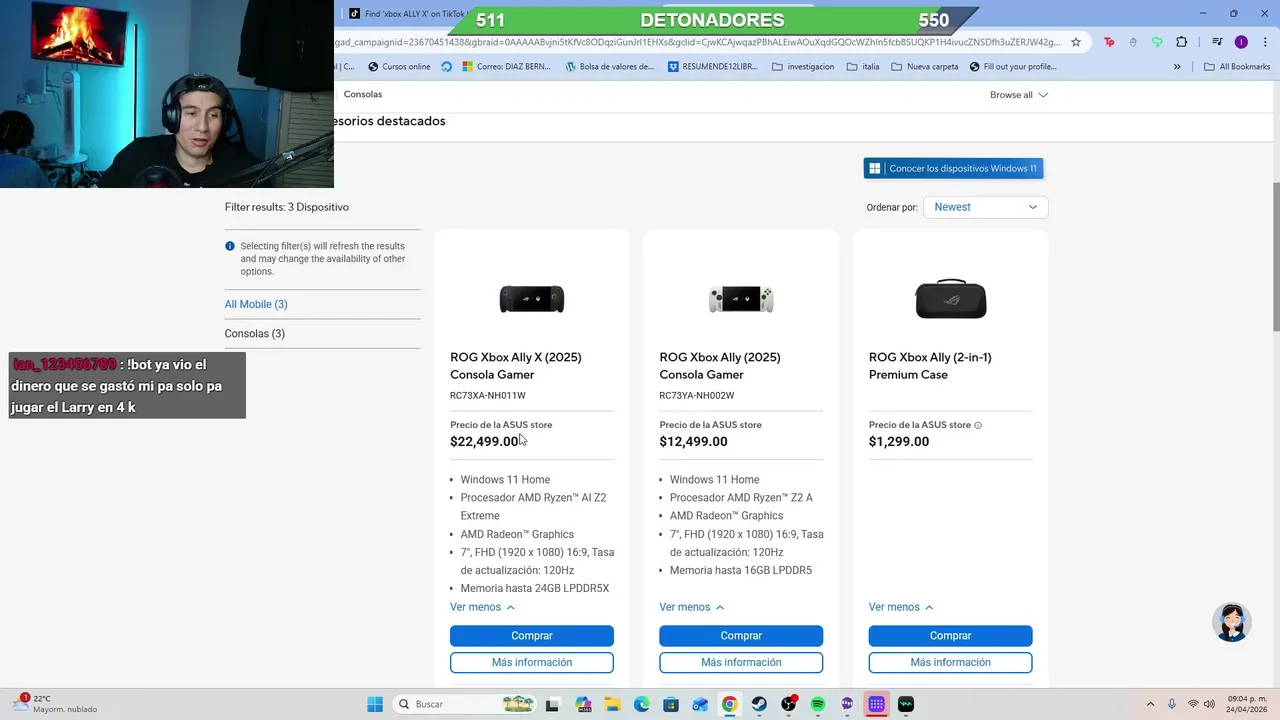Open the taskbar clock showing 09:04 p. m.
This screenshot has height=720, width=1280.
point(1248,704)
